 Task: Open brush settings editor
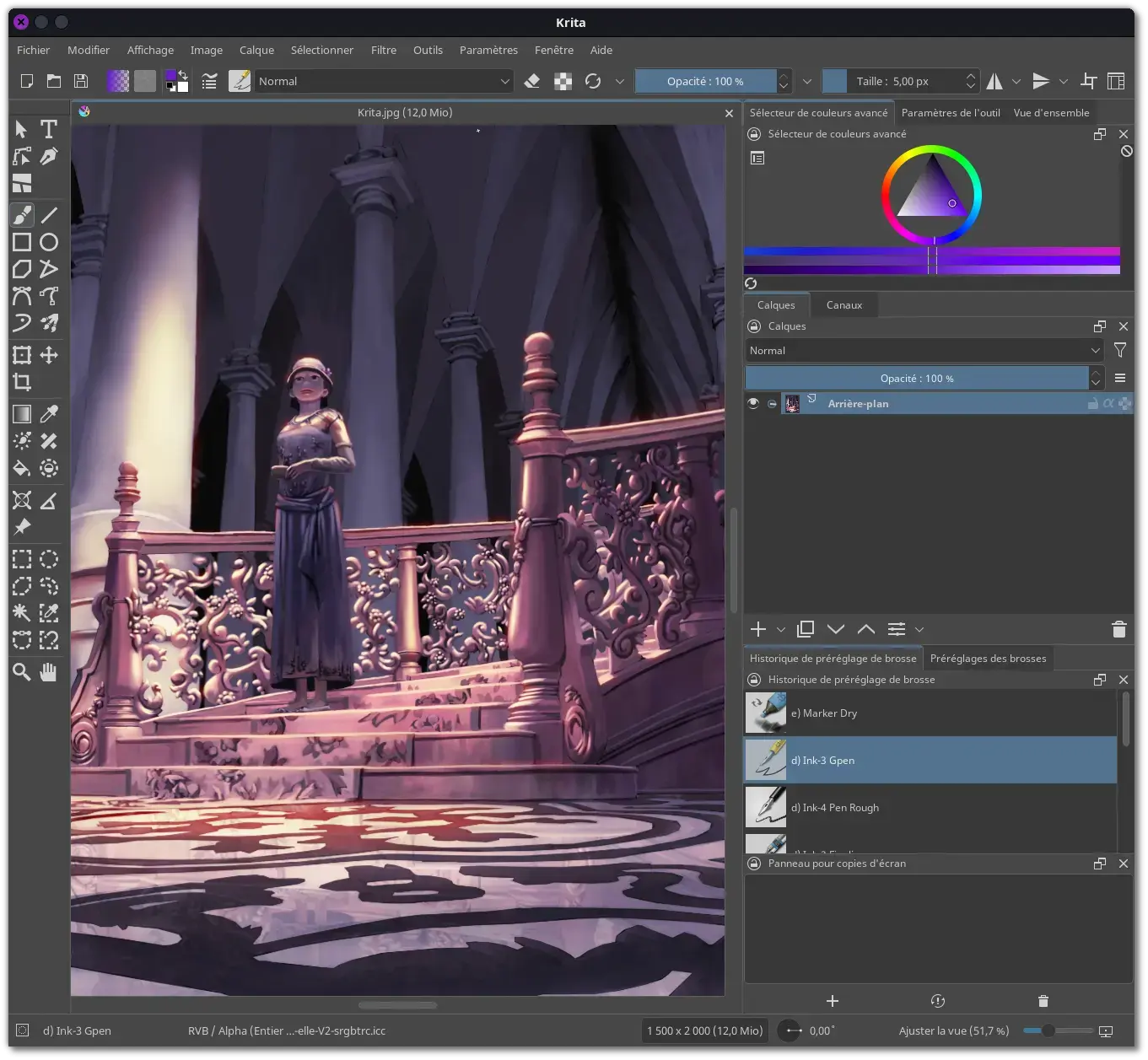tap(209, 81)
